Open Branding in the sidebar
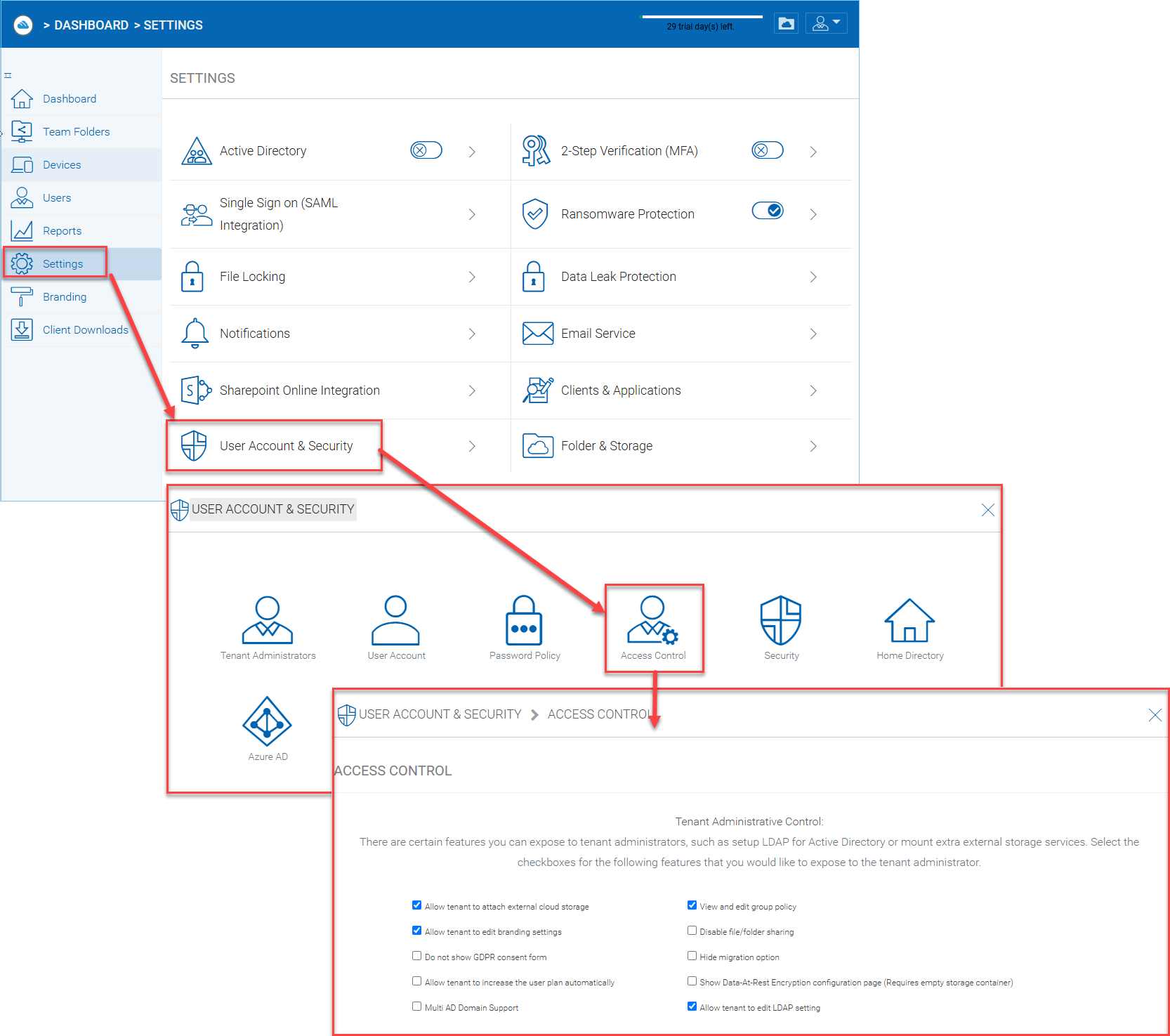Image resolution: width=1170 pixels, height=1036 pixels. (x=81, y=297)
